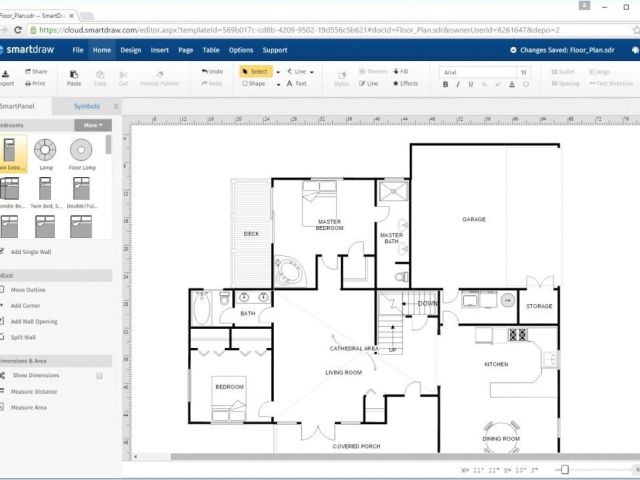Open the Design menu
Screen dimensions: 640x480
(130, 49)
